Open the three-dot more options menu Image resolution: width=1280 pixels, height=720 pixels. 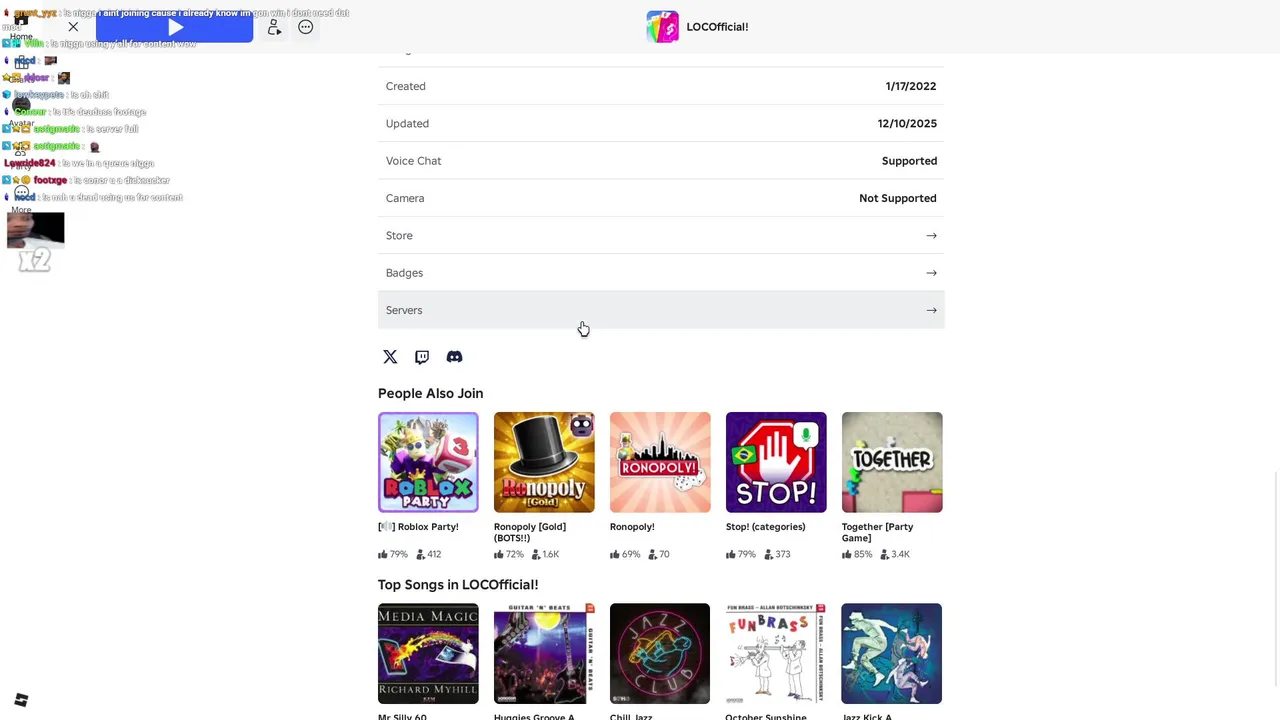pos(306,27)
